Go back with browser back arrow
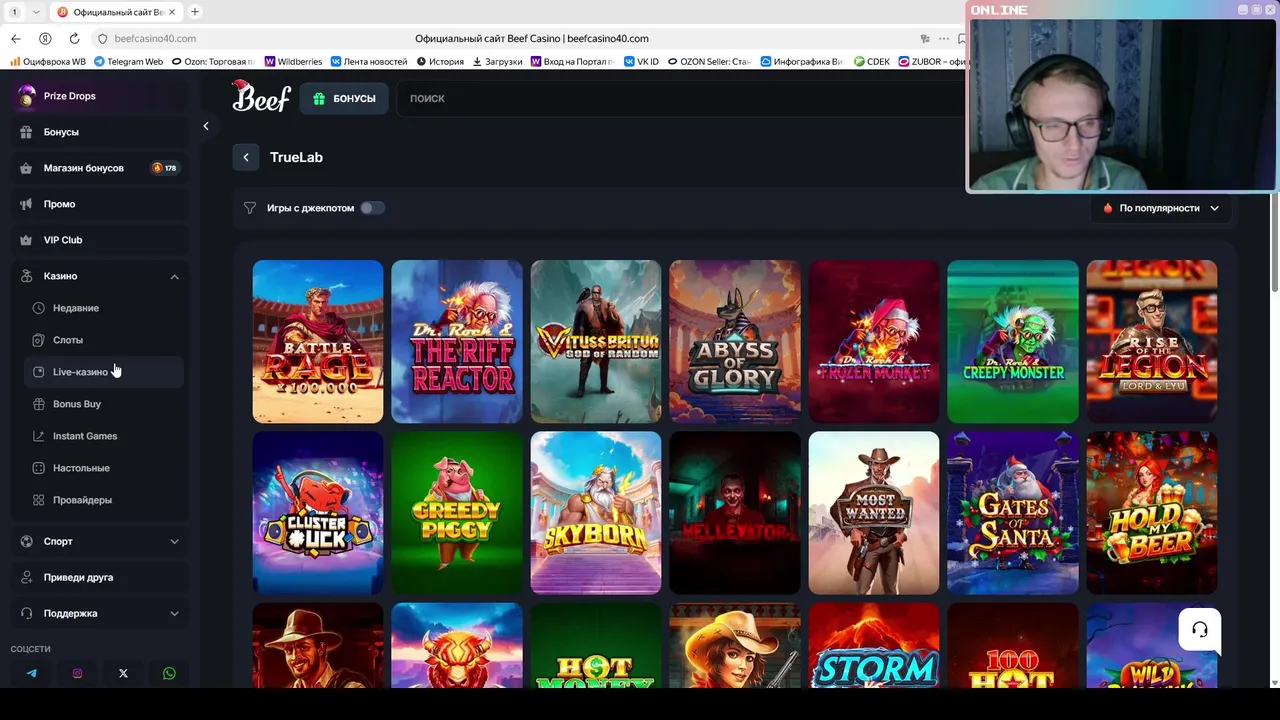 point(15,38)
